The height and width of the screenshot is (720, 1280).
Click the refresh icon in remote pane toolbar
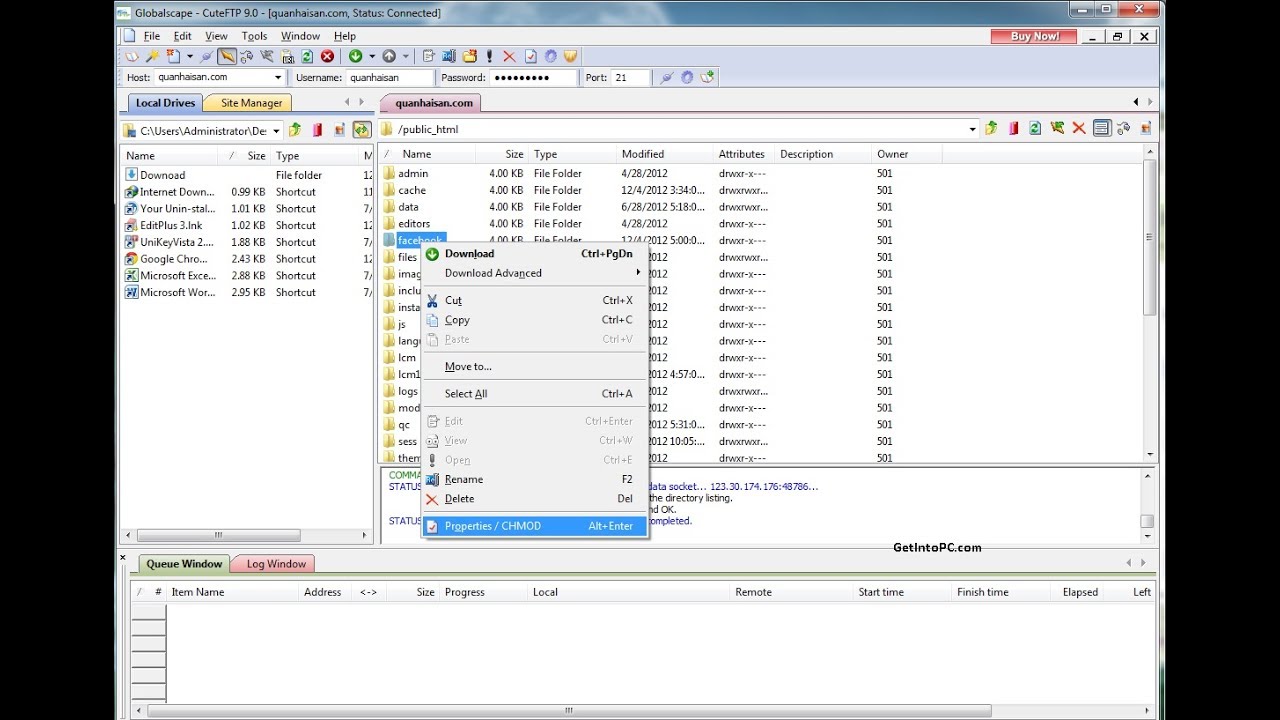point(1035,128)
